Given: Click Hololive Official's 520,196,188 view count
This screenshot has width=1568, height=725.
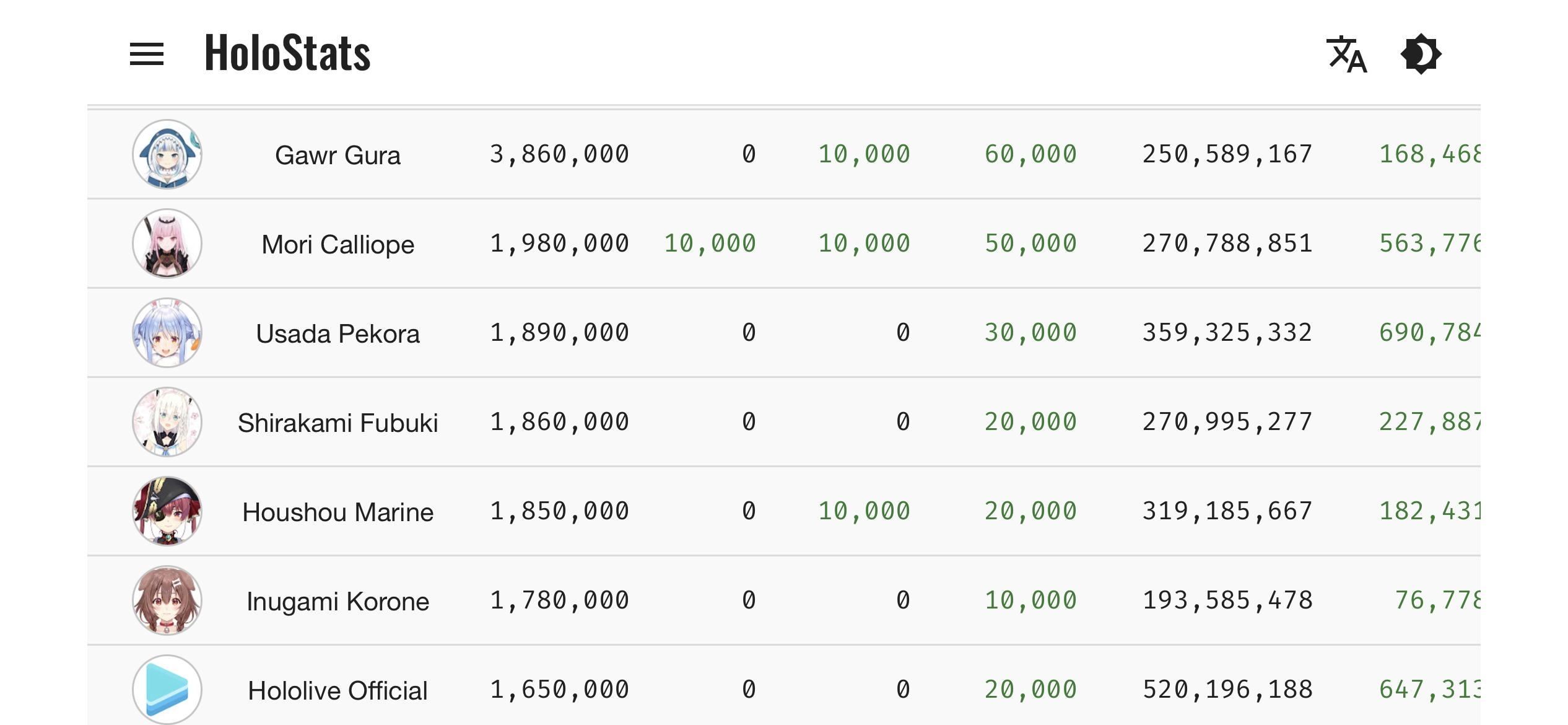Looking at the screenshot, I should coord(1227,690).
